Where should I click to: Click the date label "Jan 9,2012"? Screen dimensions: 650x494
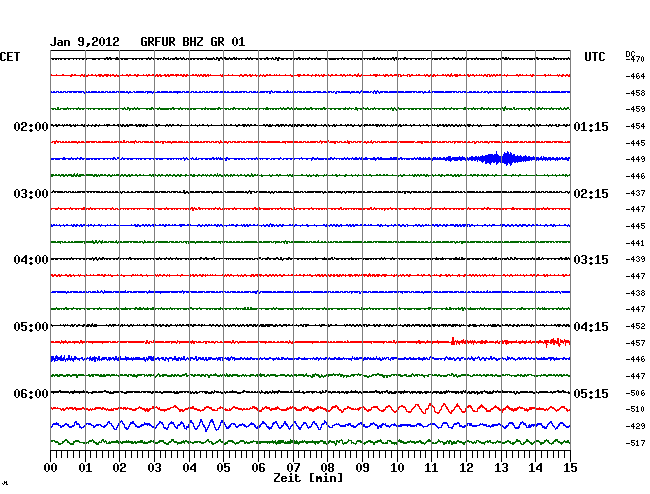pos(85,42)
